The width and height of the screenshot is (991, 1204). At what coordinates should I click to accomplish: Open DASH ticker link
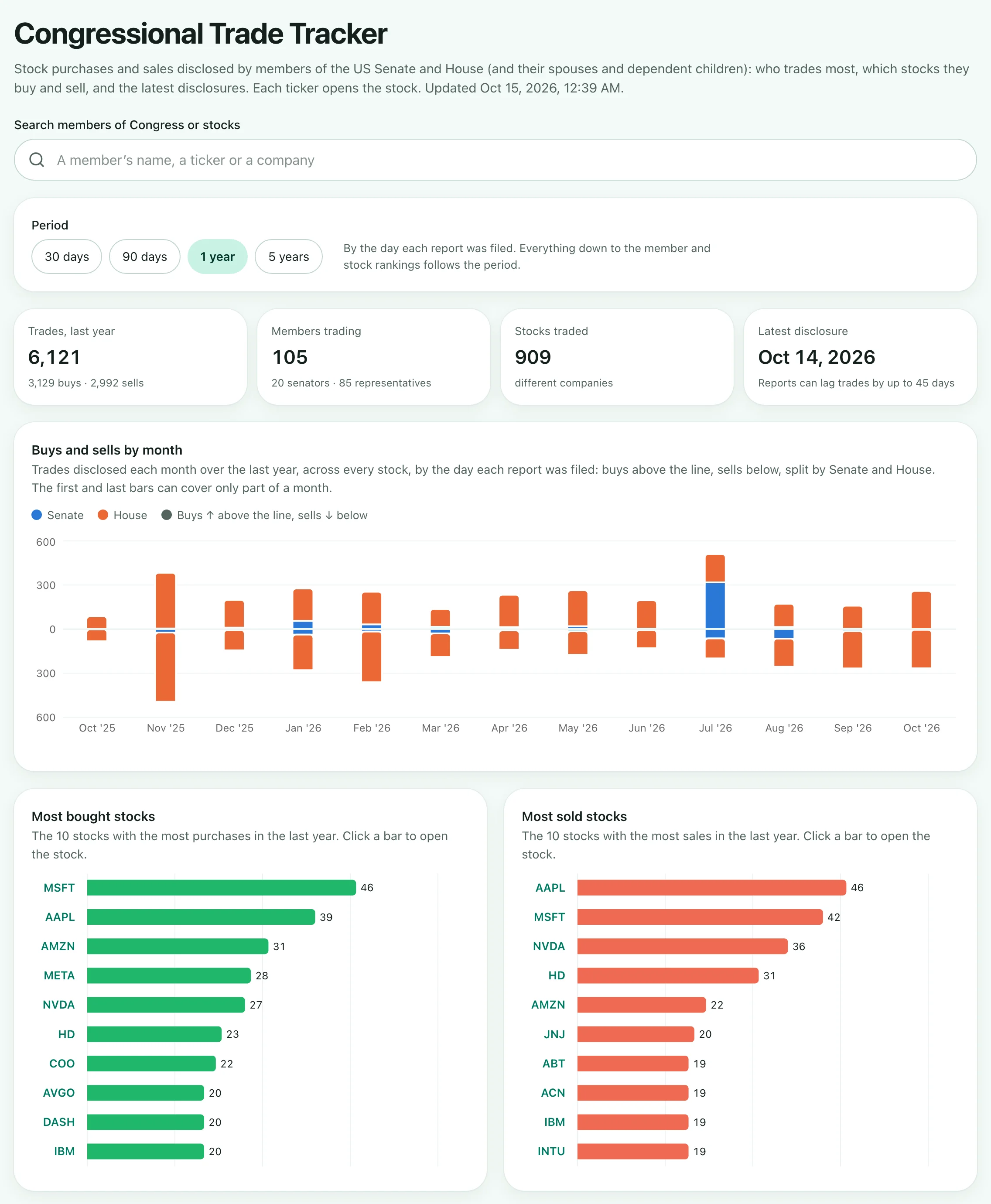(59, 1122)
